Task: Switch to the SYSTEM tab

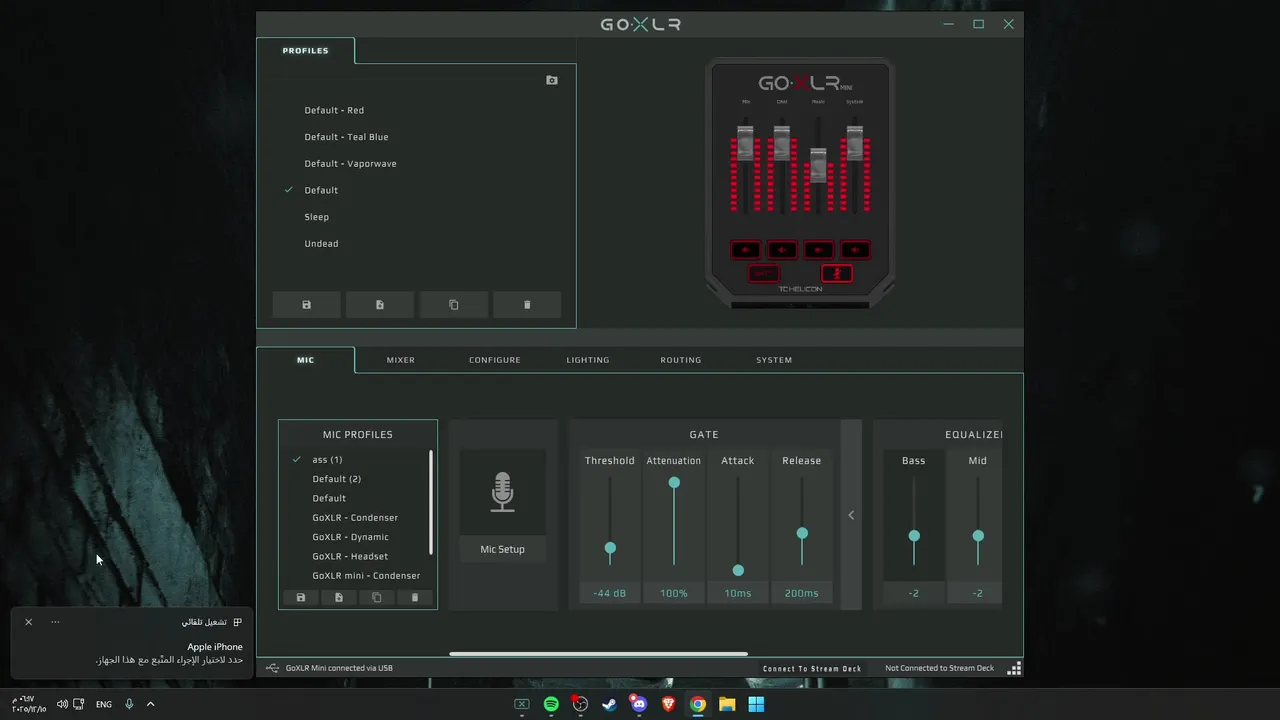Action: pos(774,360)
